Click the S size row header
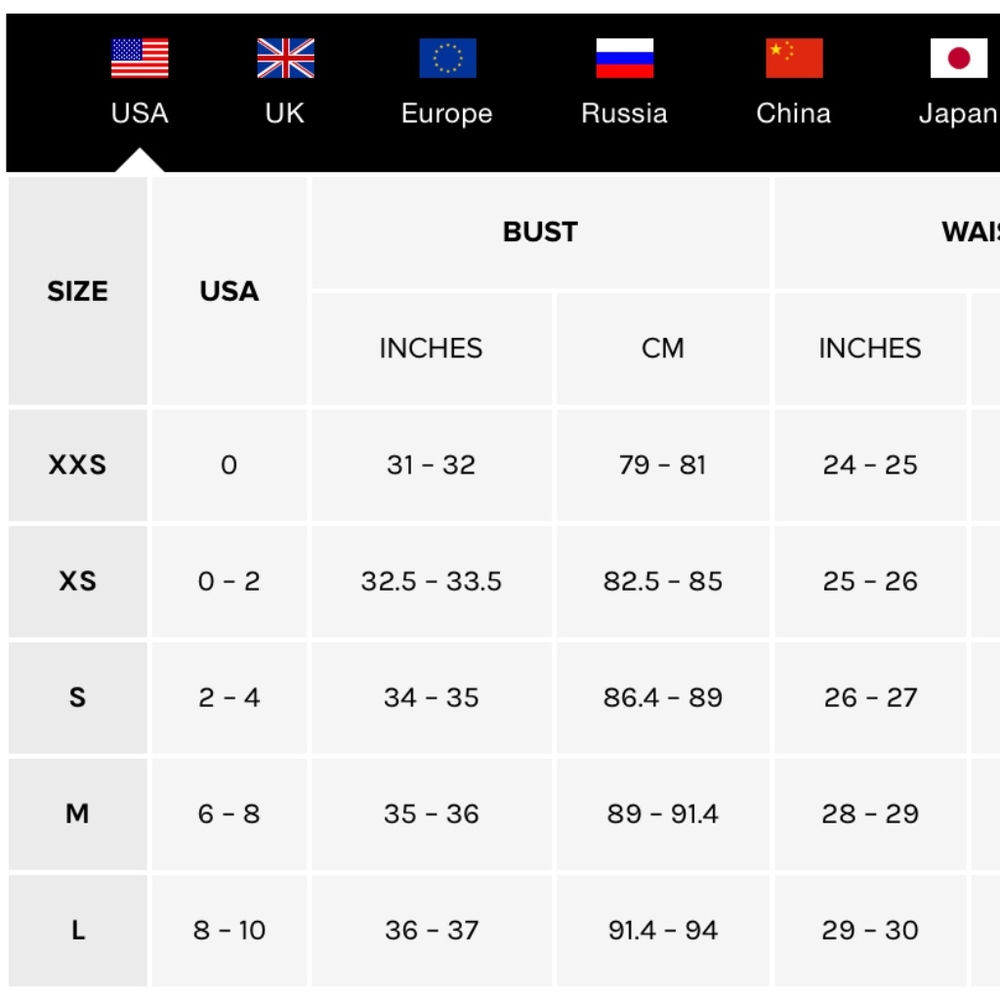The height and width of the screenshot is (1000, 1000). pos(77,697)
